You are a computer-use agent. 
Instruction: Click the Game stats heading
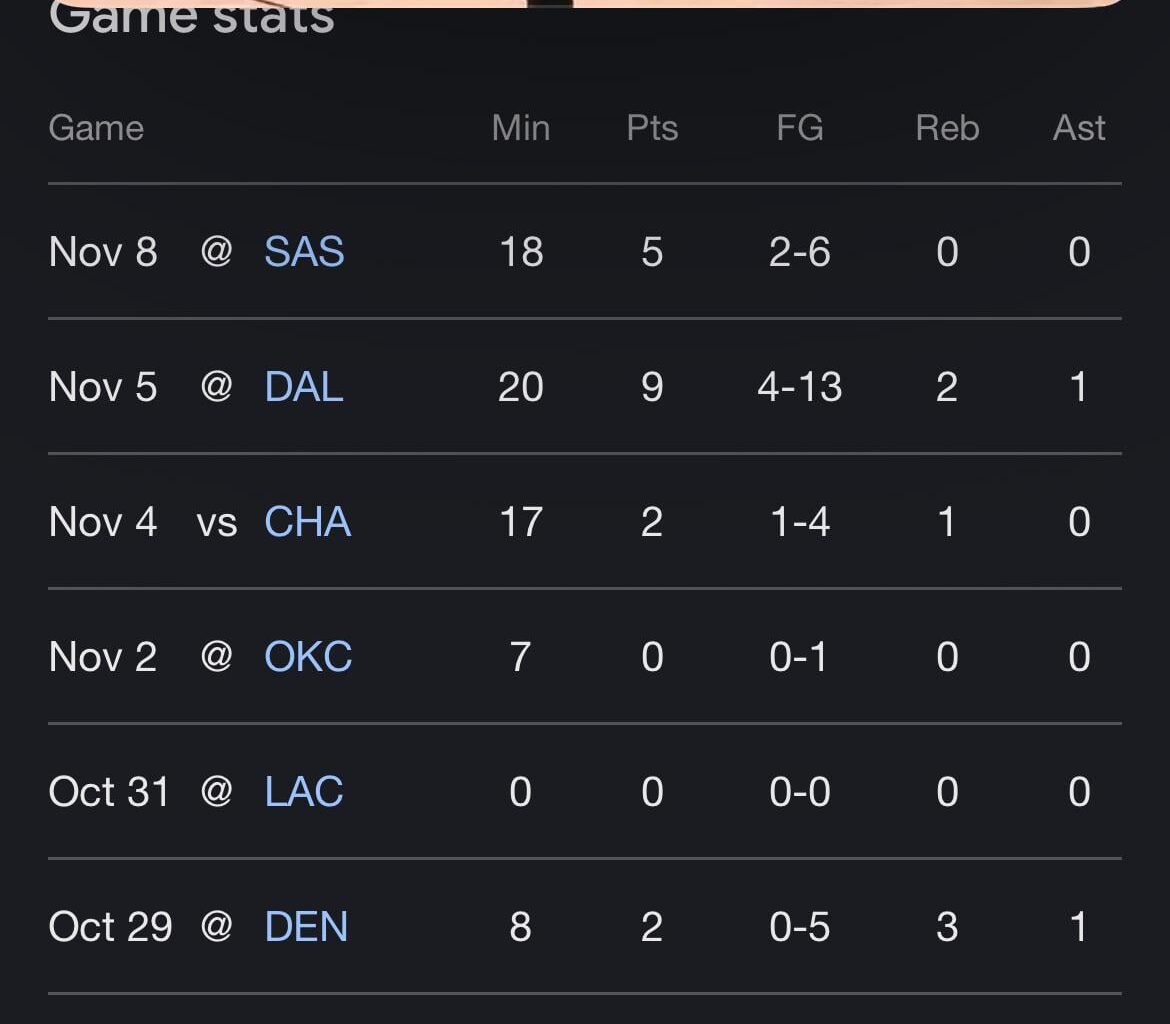[x=192, y=18]
